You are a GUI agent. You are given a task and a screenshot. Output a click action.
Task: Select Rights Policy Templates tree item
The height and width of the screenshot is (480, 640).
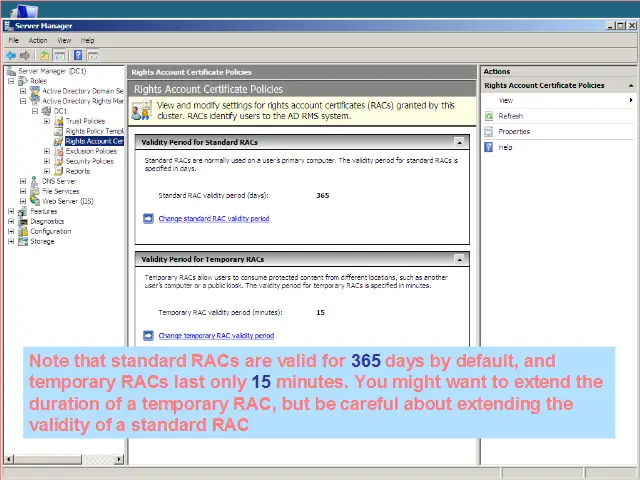[94, 131]
